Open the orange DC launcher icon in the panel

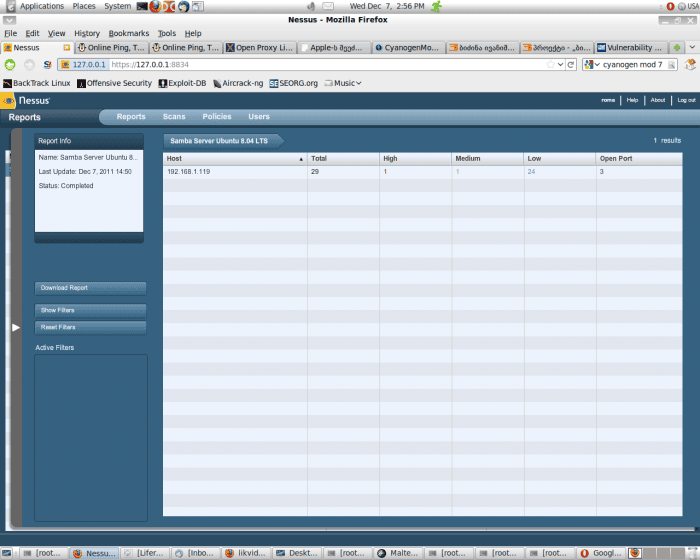click(169, 6)
